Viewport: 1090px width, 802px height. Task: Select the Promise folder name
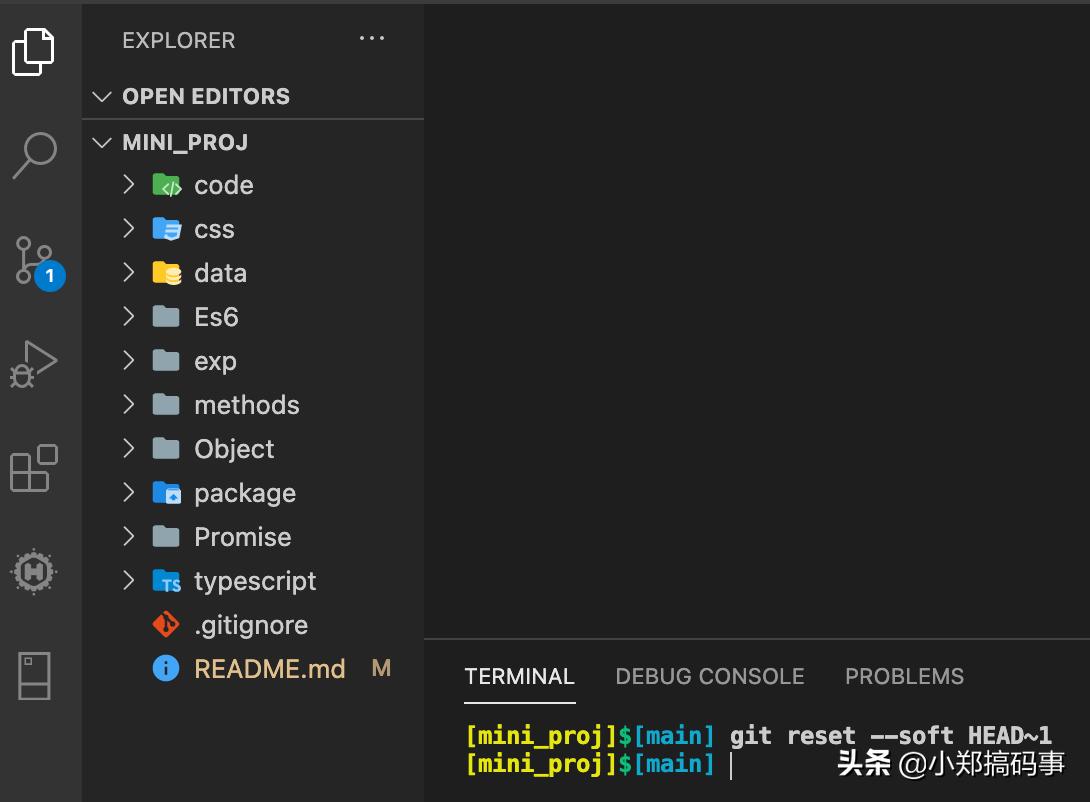(x=243, y=537)
